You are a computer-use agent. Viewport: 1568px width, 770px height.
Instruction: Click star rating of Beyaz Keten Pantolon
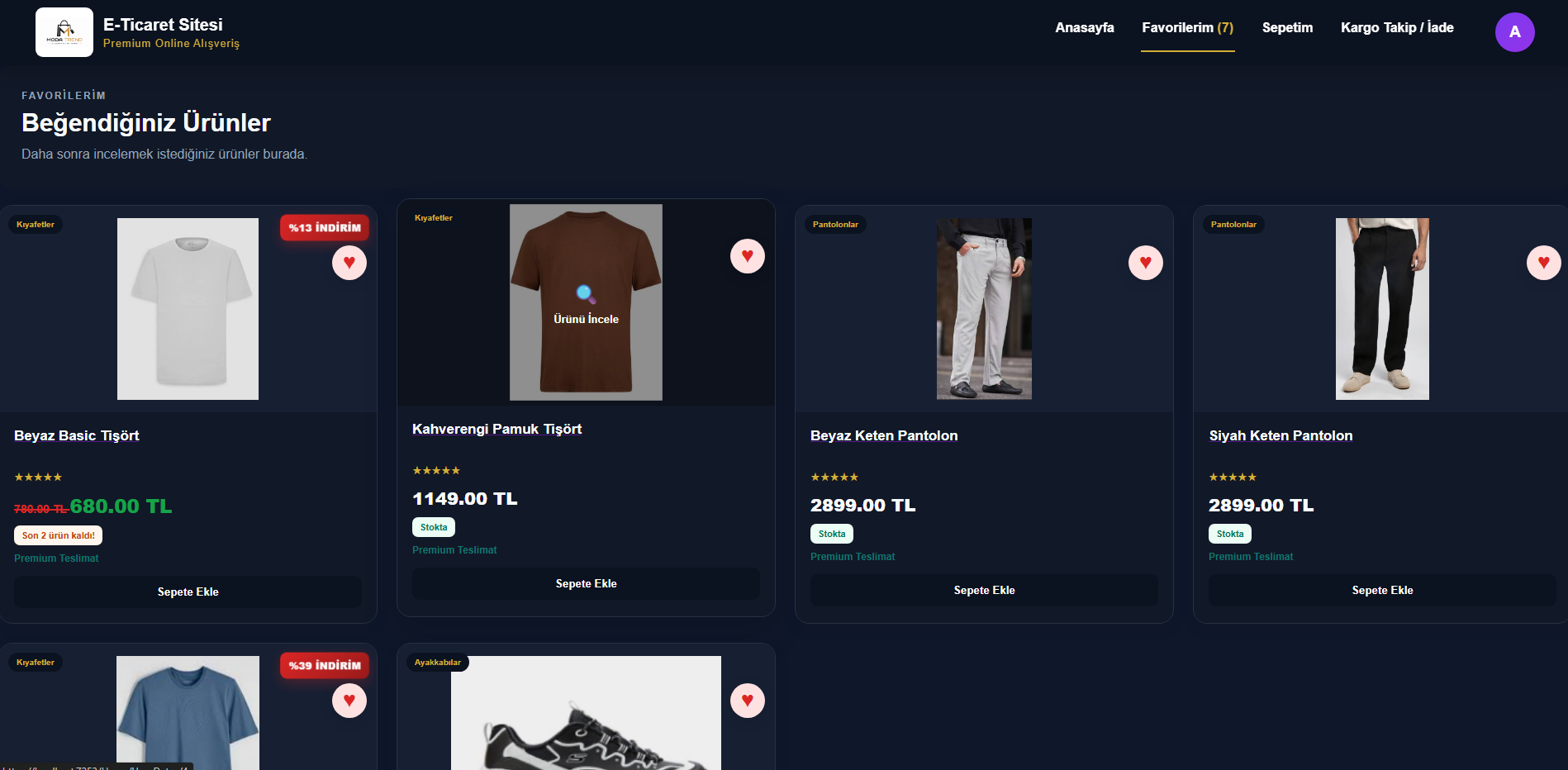click(x=834, y=478)
